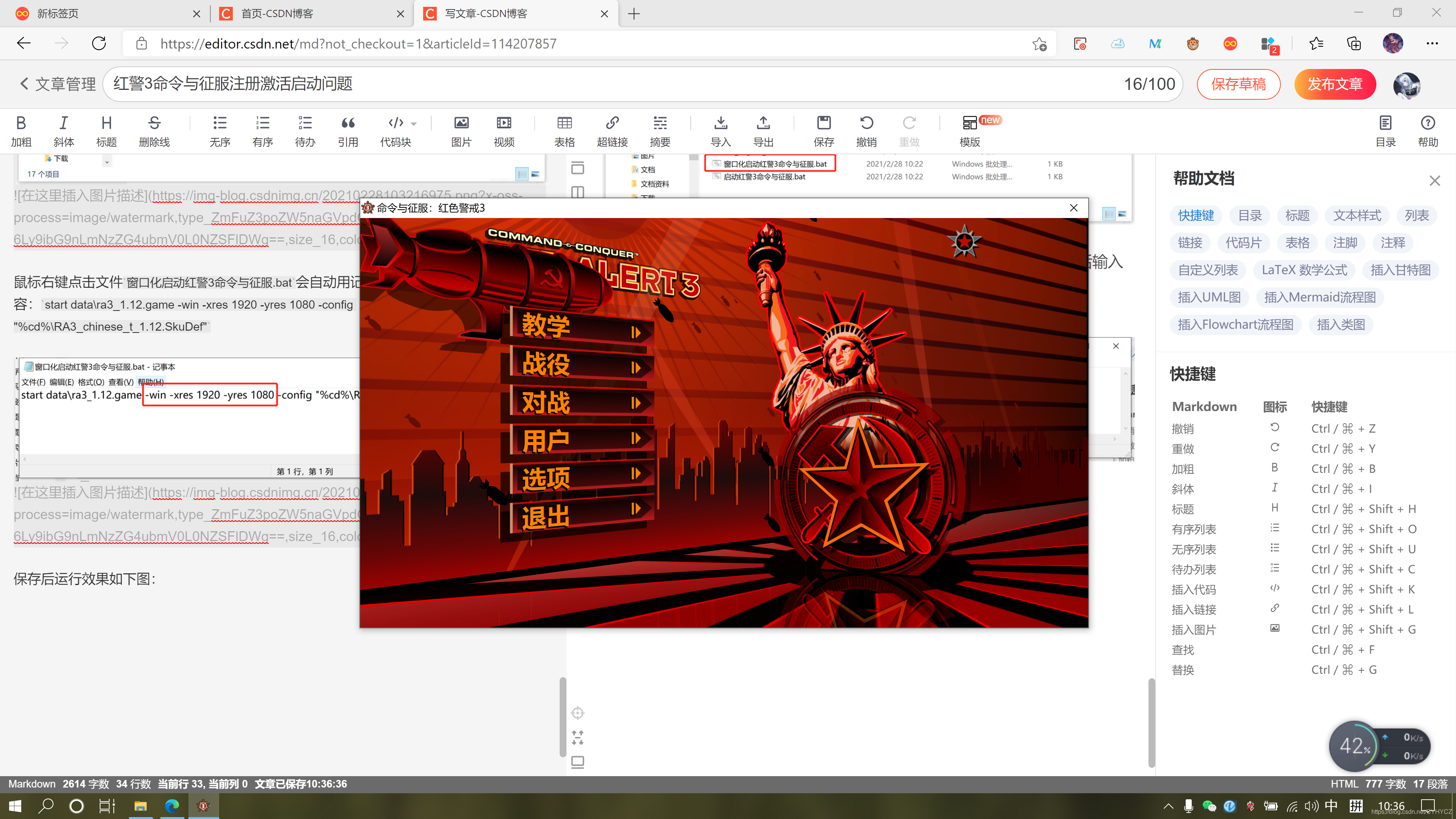The height and width of the screenshot is (819, 1456).
Task: Insert a table with 表格 tool
Action: point(565,131)
